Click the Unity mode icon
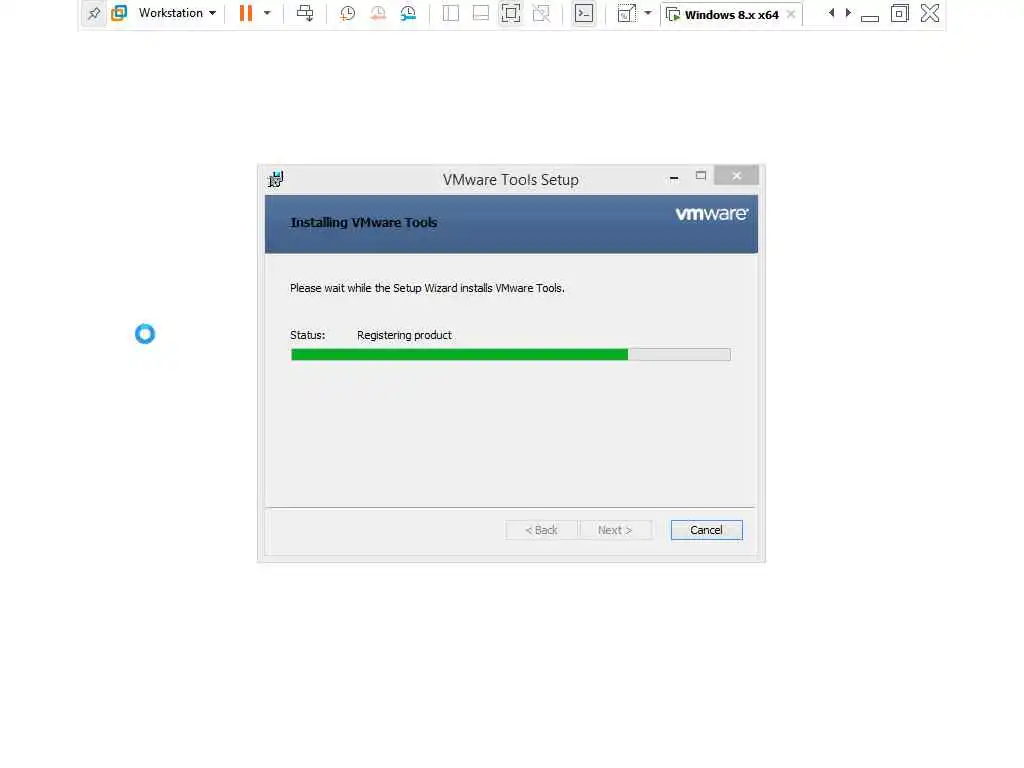The width and height of the screenshot is (1024, 768). (541, 13)
